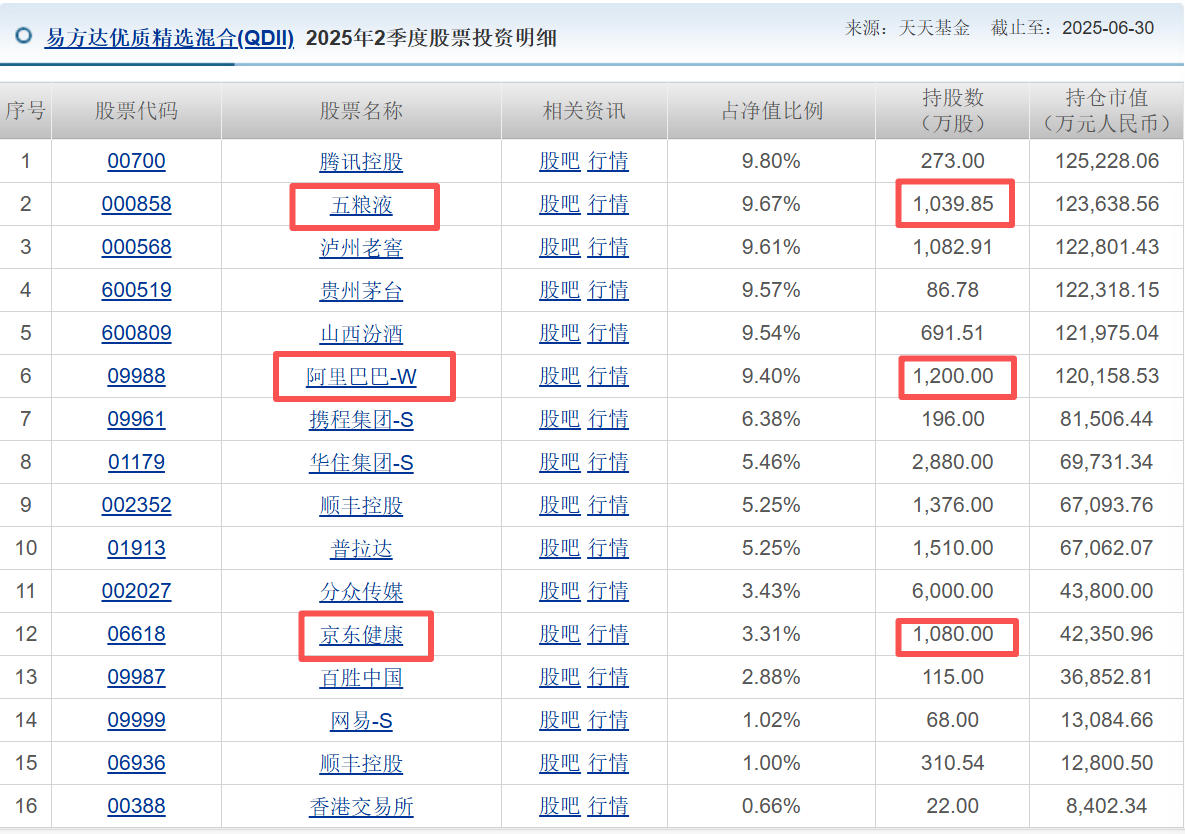Open 股吧 link in 山西汾酒 row
Image resolution: width=1185 pixels, height=834 pixels.
[559, 333]
